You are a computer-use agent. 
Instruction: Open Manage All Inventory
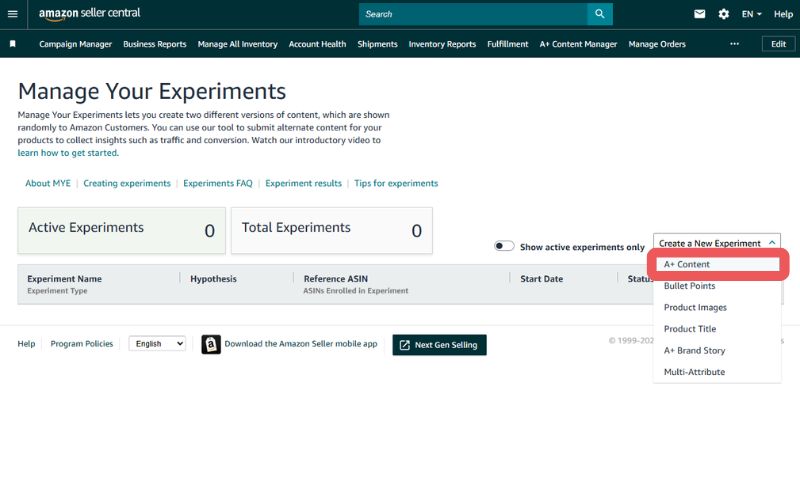click(x=237, y=44)
